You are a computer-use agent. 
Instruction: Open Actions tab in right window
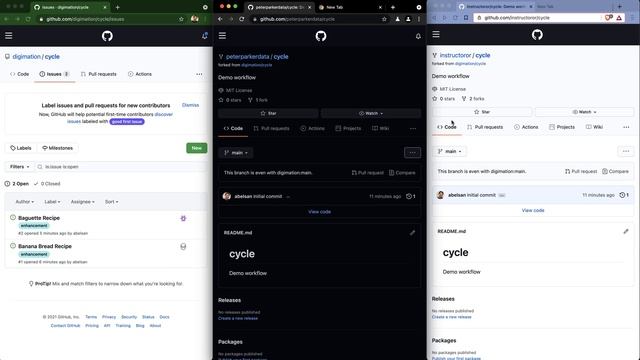(526, 127)
